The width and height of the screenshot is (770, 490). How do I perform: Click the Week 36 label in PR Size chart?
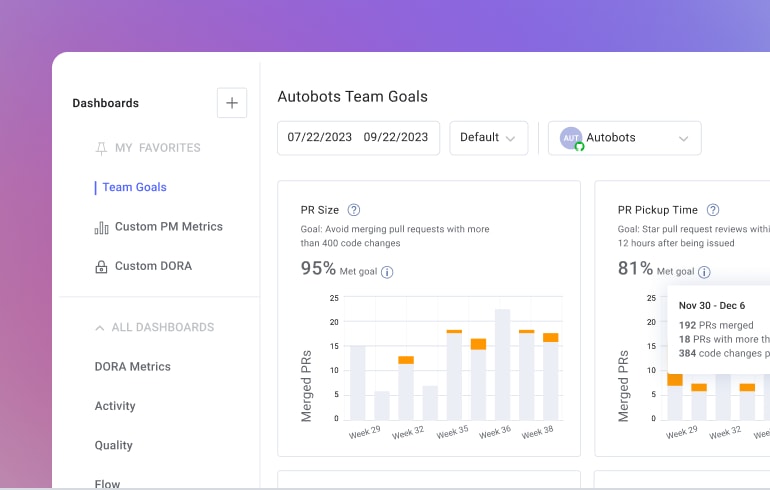495,432
